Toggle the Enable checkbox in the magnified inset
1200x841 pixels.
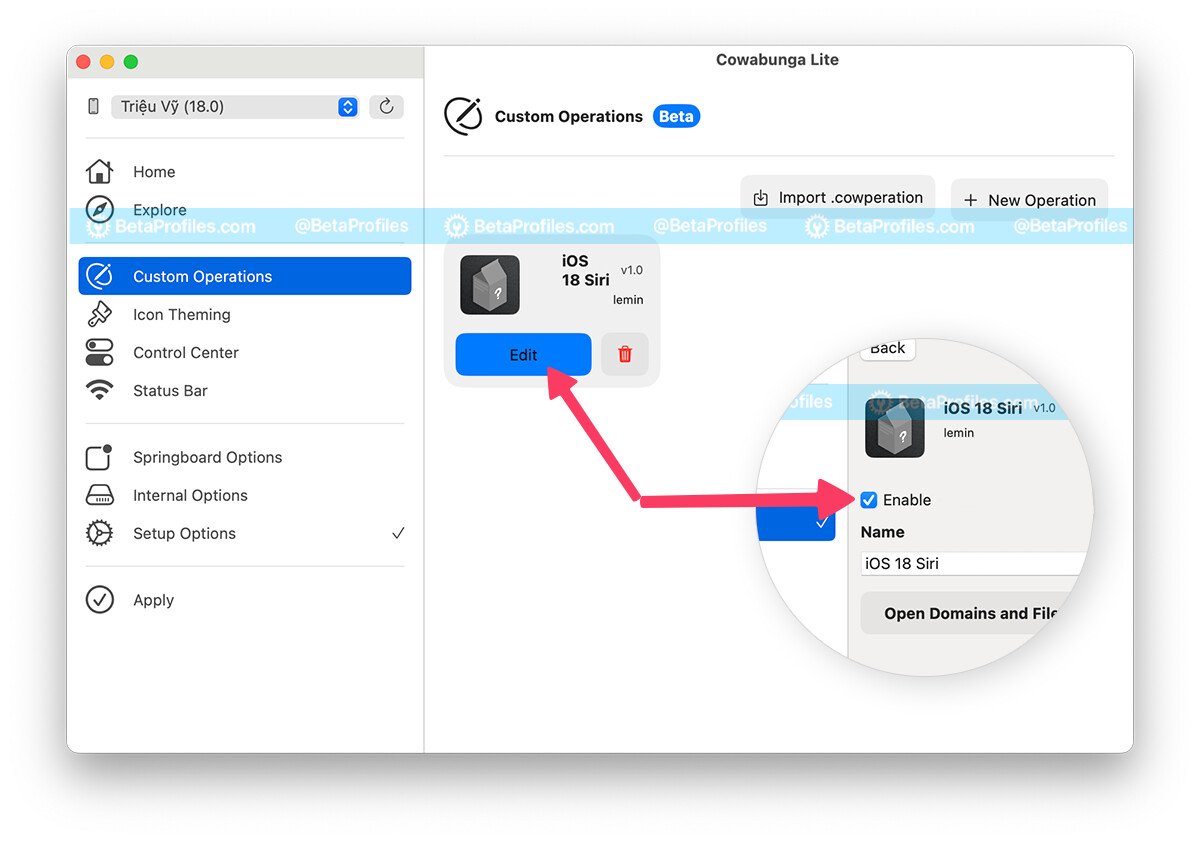tap(869, 500)
